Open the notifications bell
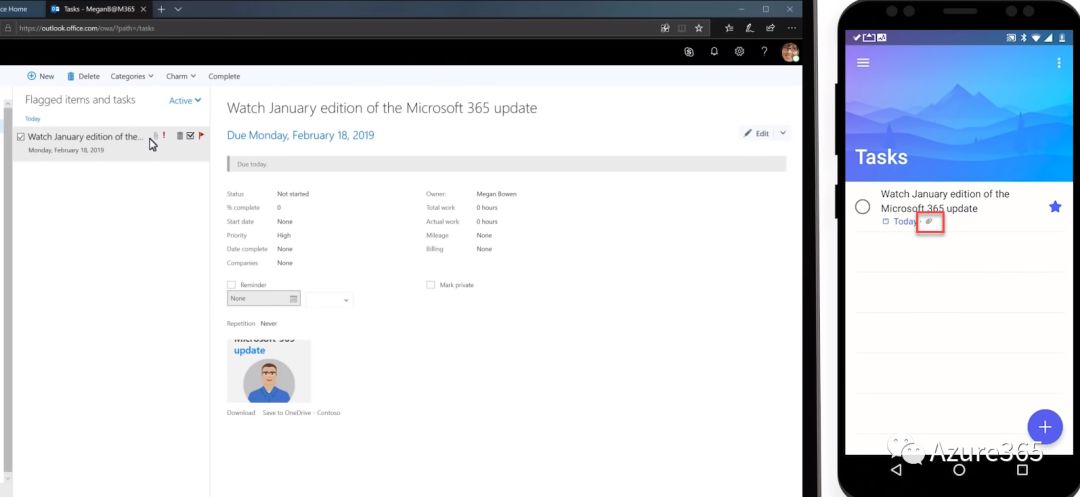The width and height of the screenshot is (1080, 497). pos(714,52)
